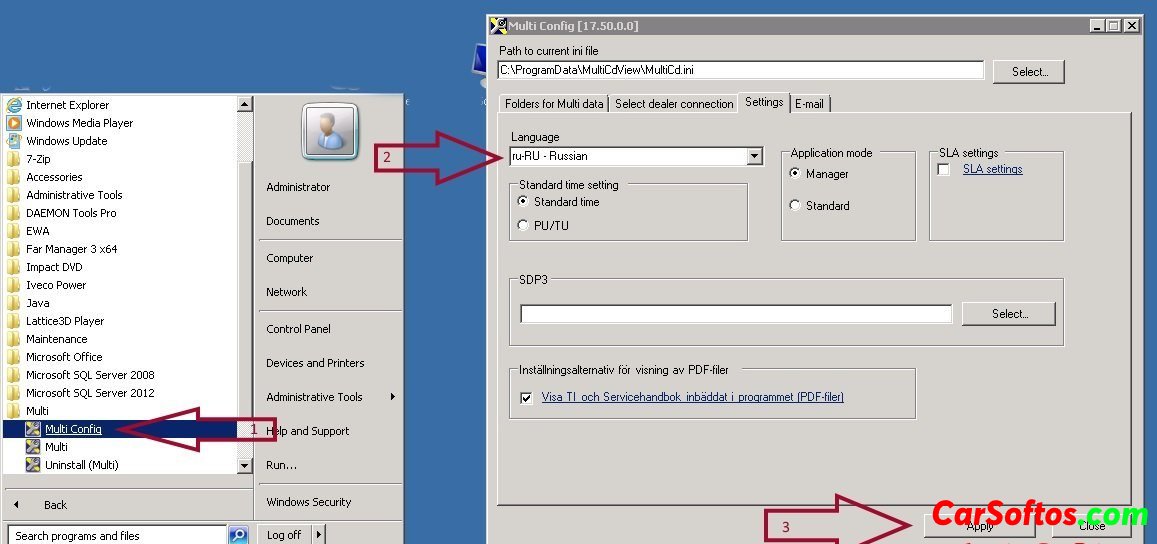Screen dimensions: 1157x544
Task: Uncheck the Visa TI och Servicehandbok checkbox
Action: [526, 397]
